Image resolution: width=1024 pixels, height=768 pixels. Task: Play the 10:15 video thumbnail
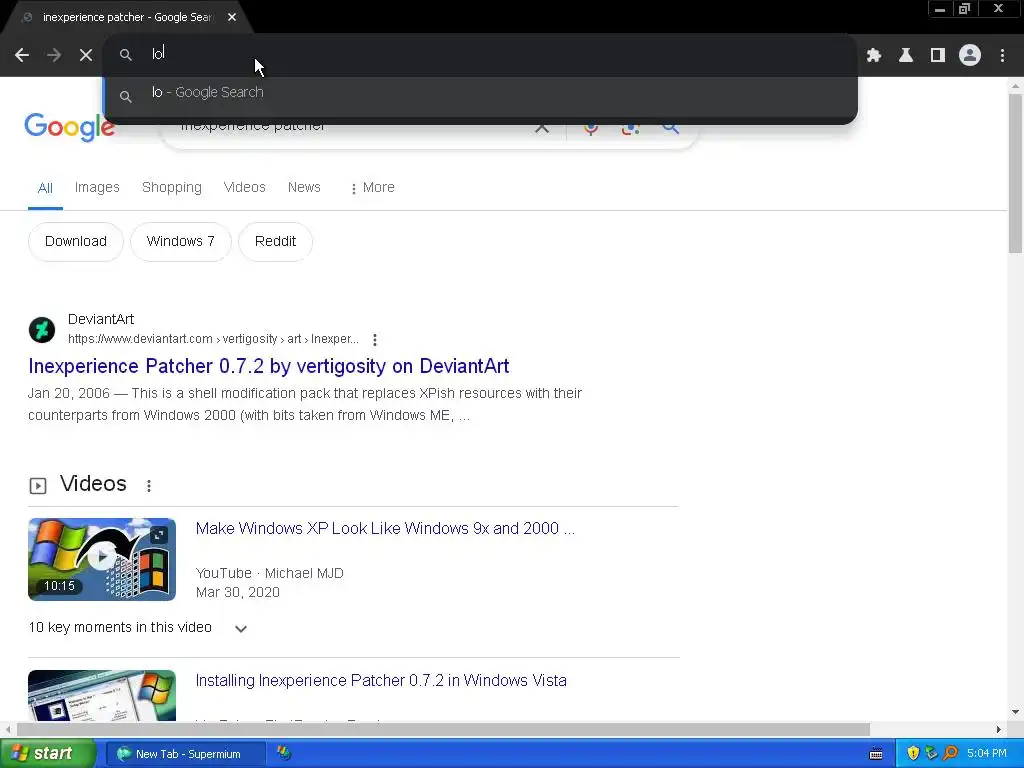102,560
